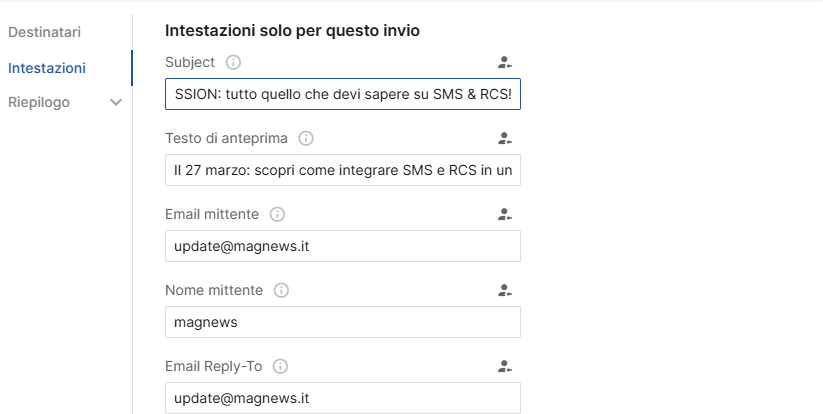Click info icon next to Email Reply-To
Screen dimensions: 823x414
280,366
